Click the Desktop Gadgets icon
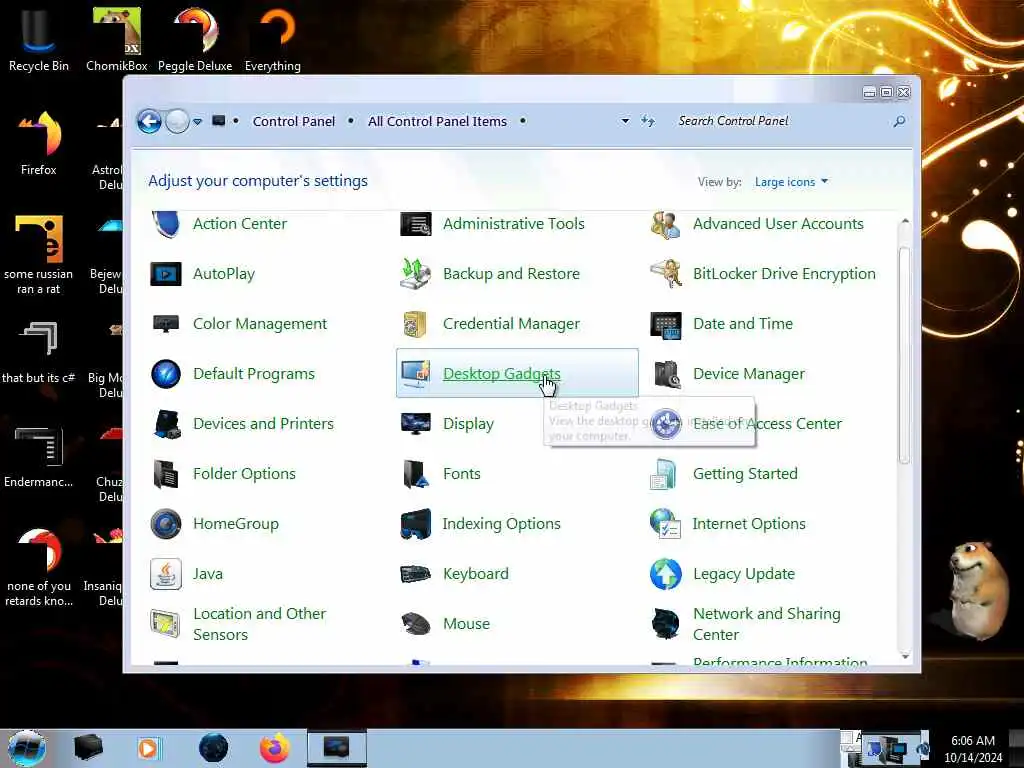The image size is (1024, 768). (x=415, y=374)
